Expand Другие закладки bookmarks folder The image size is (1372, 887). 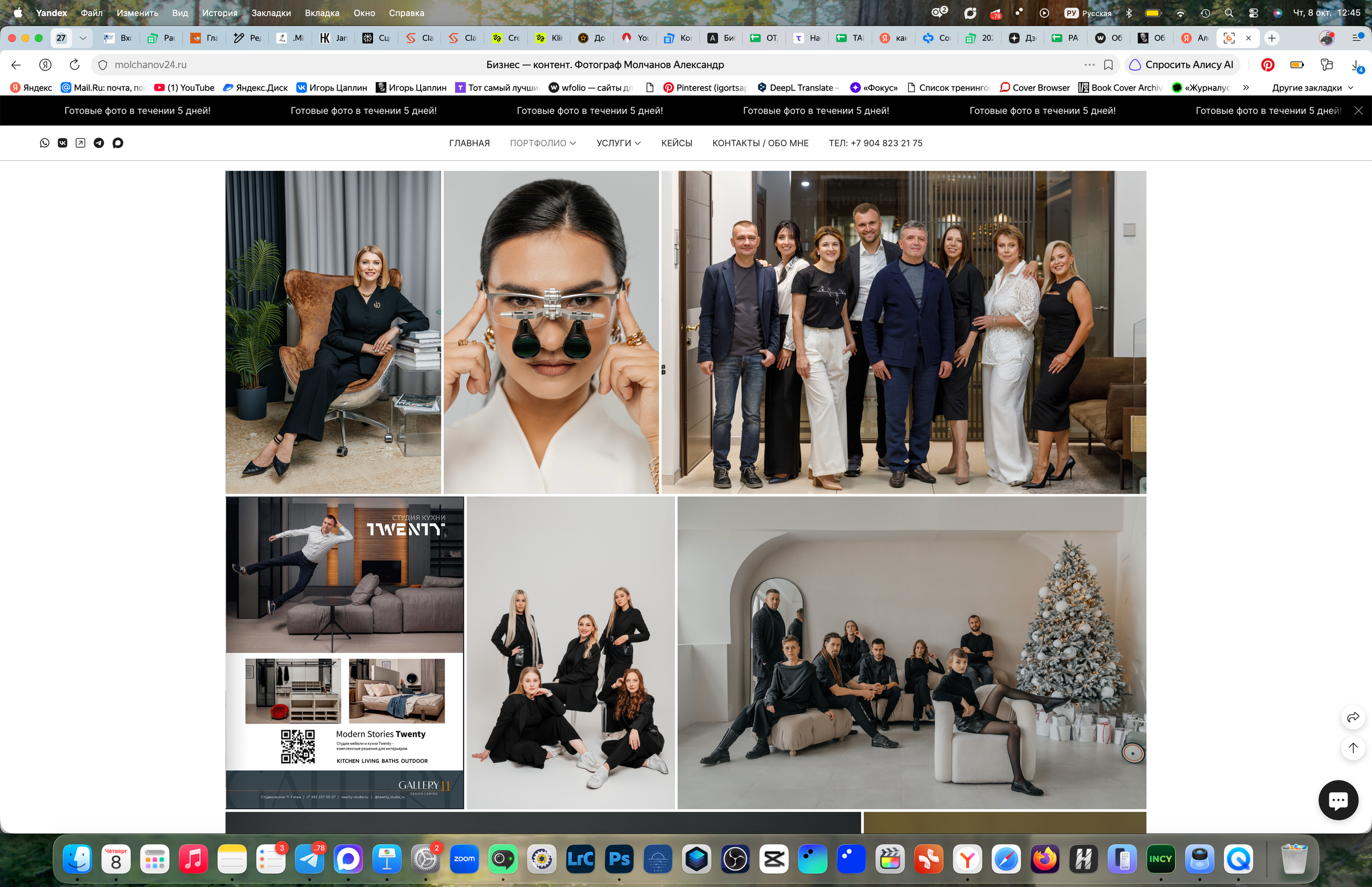click(x=1312, y=87)
